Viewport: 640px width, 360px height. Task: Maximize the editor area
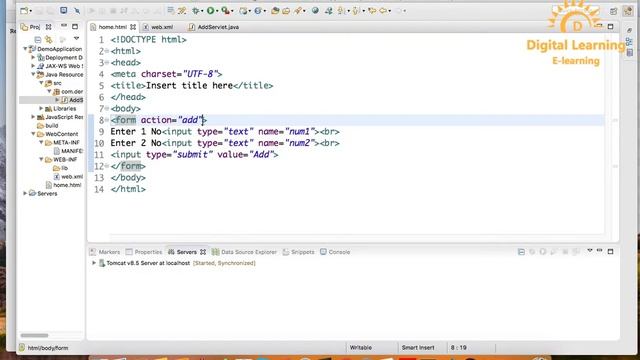[610, 27]
